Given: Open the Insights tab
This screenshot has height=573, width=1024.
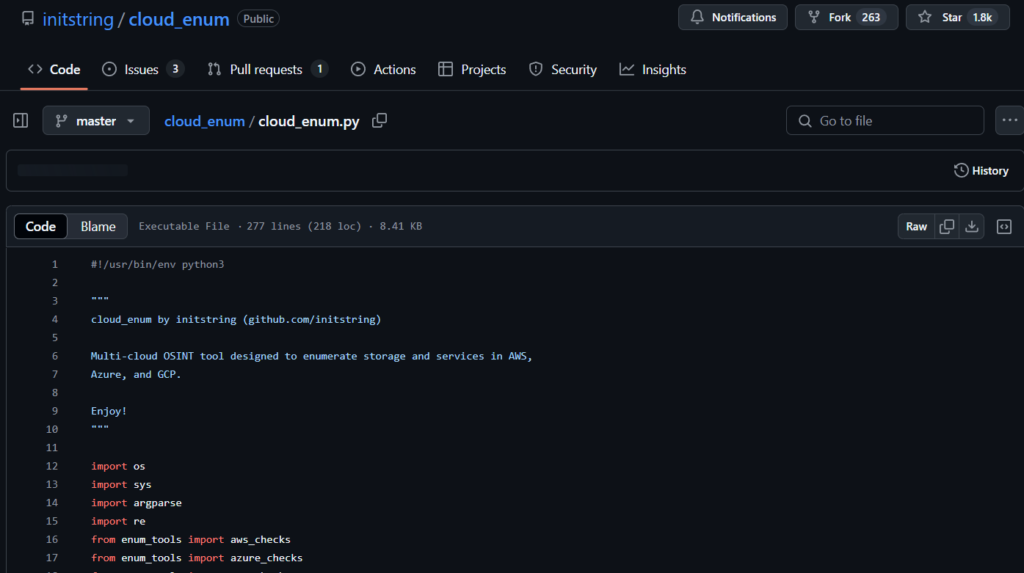Looking at the screenshot, I should tap(653, 69).
